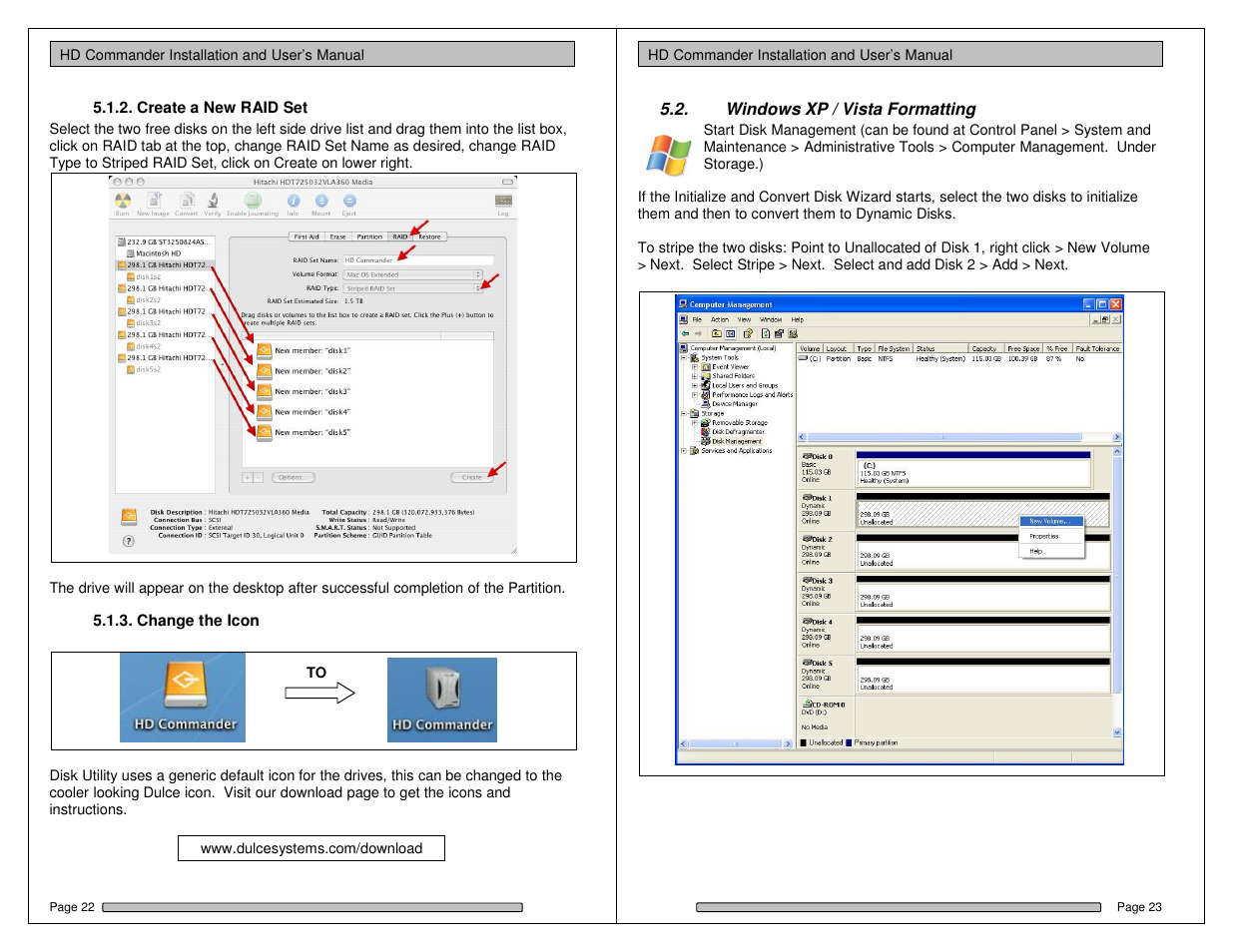The height and width of the screenshot is (952, 1233).
Task: Click the volume list horizontal scrollbar
Action: pyautogui.click(x=958, y=437)
